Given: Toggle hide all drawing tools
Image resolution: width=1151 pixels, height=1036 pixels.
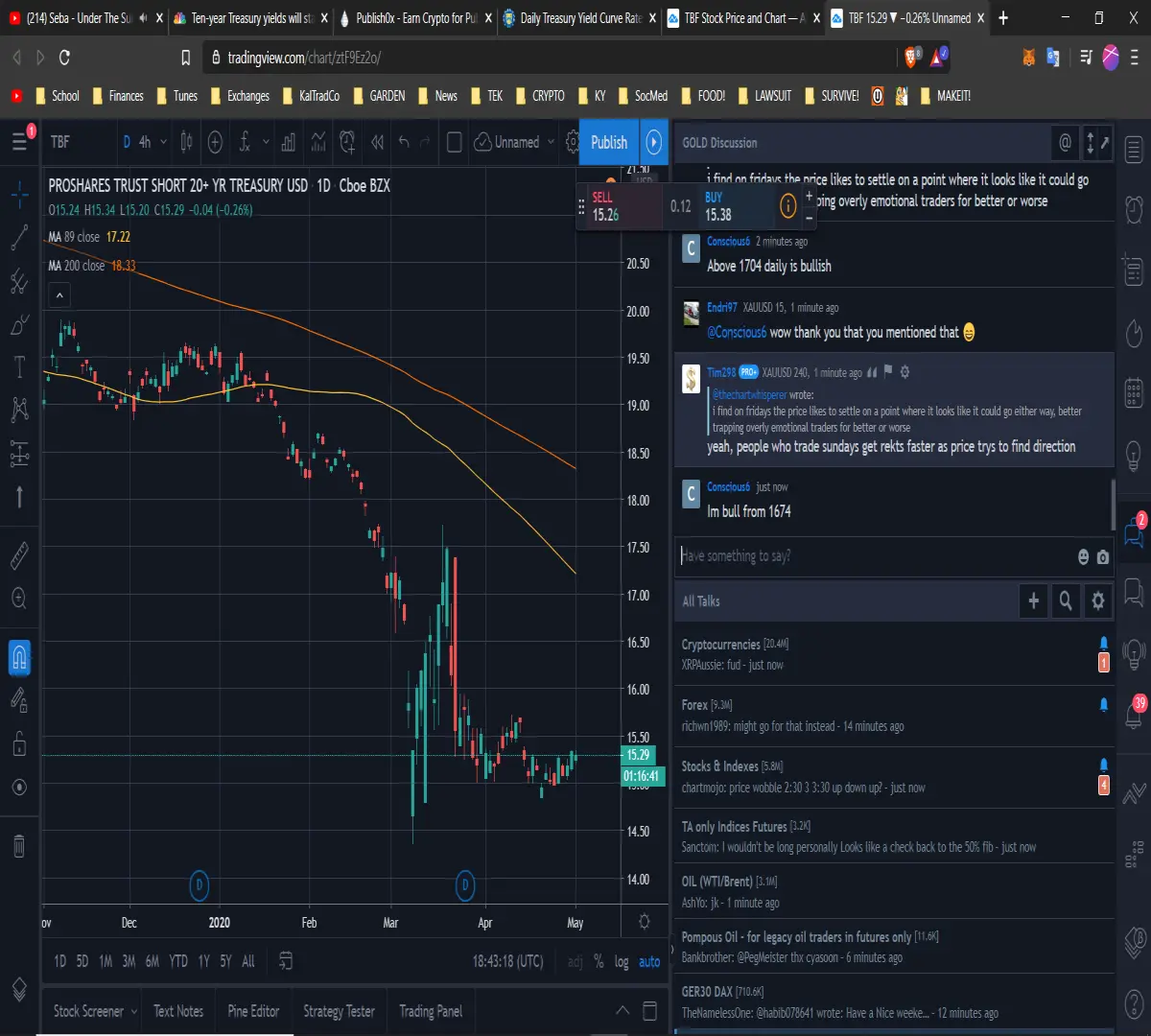Looking at the screenshot, I should (x=19, y=787).
